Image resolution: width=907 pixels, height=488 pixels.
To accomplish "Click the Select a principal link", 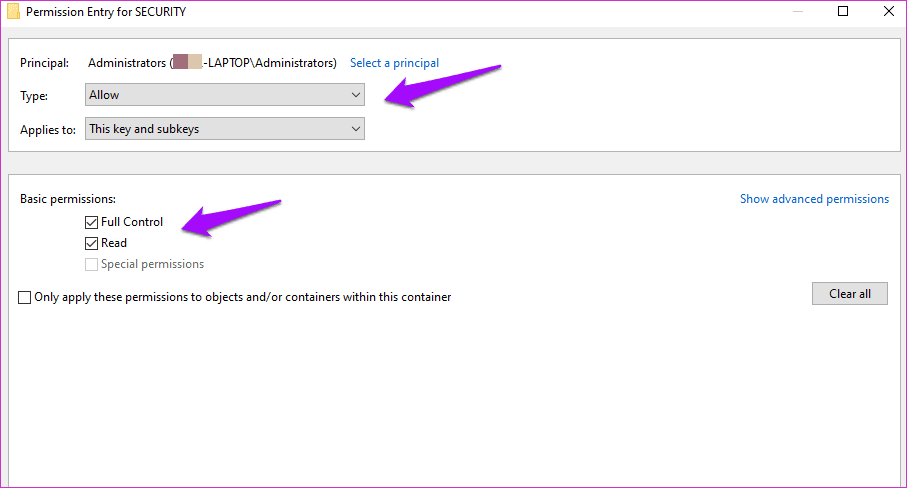I will pos(394,63).
